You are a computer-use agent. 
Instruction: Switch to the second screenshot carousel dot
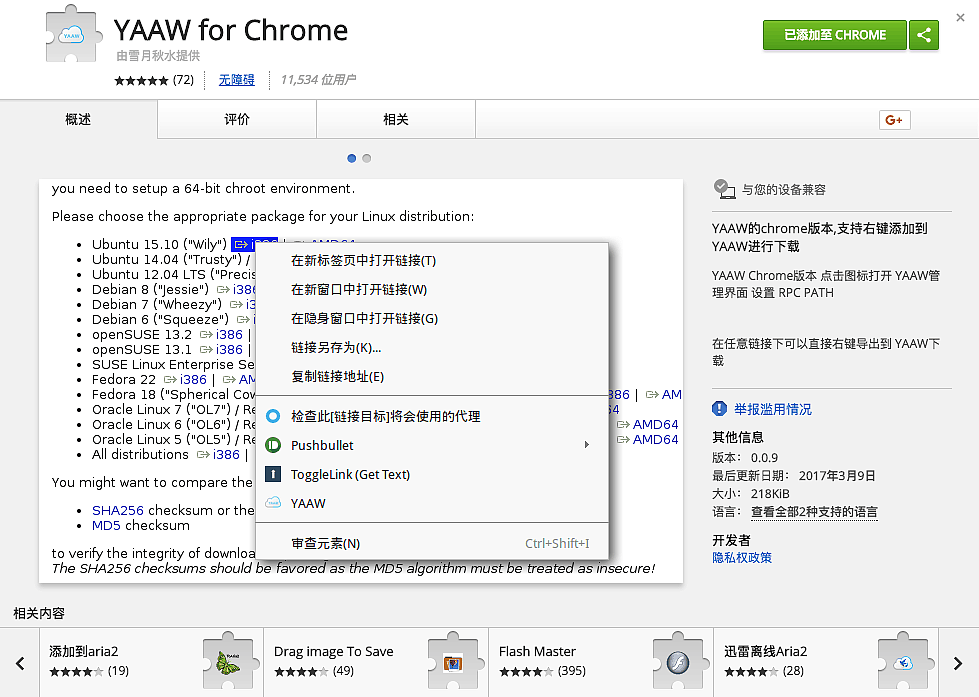(x=367, y=158)
